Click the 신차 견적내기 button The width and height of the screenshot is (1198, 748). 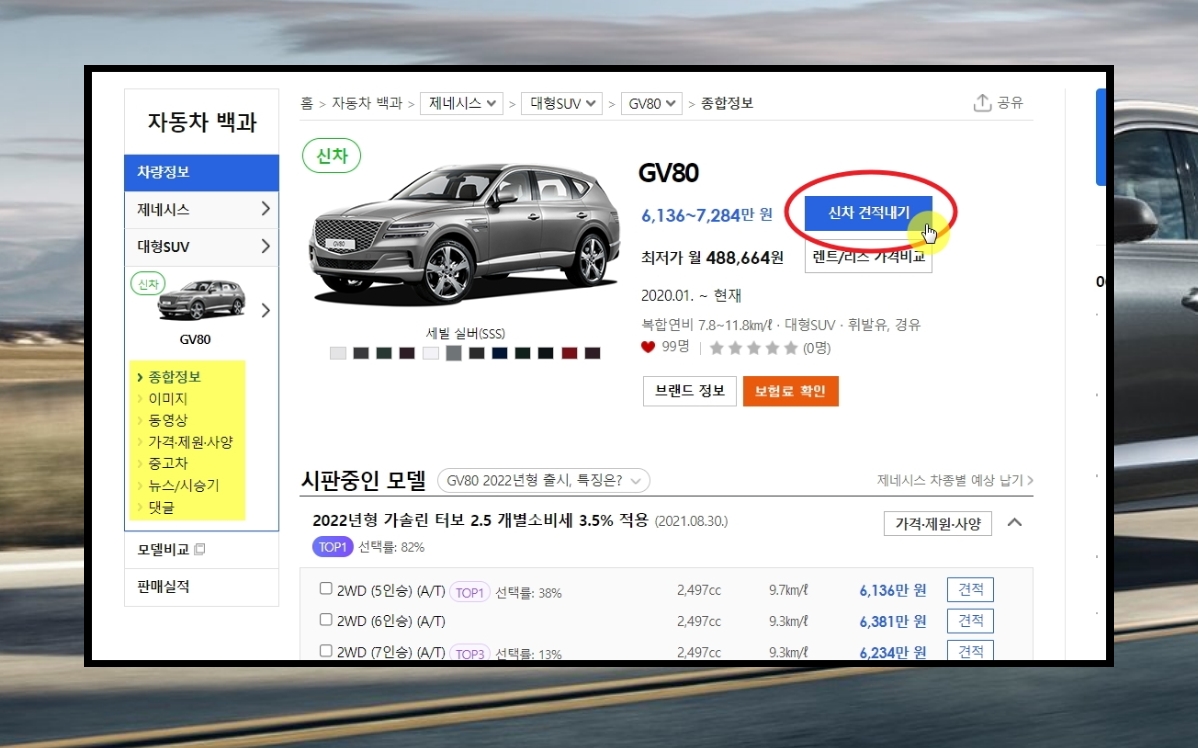(869, 213)
